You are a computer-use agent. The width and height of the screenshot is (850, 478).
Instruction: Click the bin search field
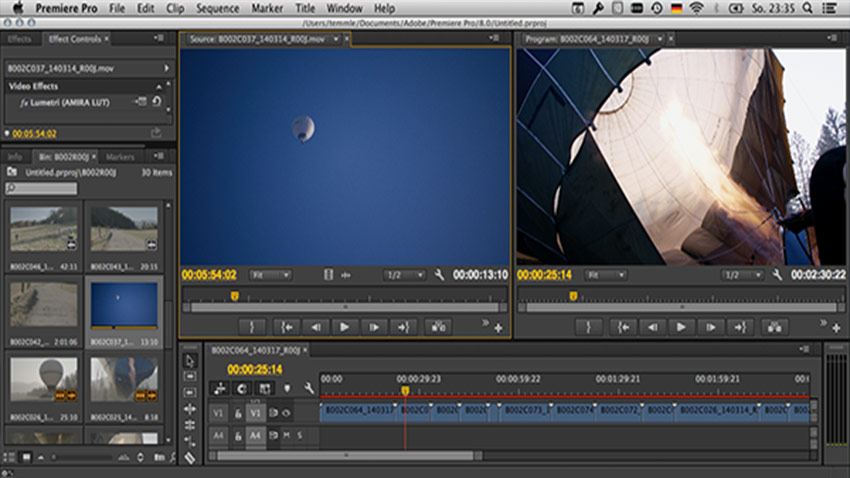[x=41, y=188]
